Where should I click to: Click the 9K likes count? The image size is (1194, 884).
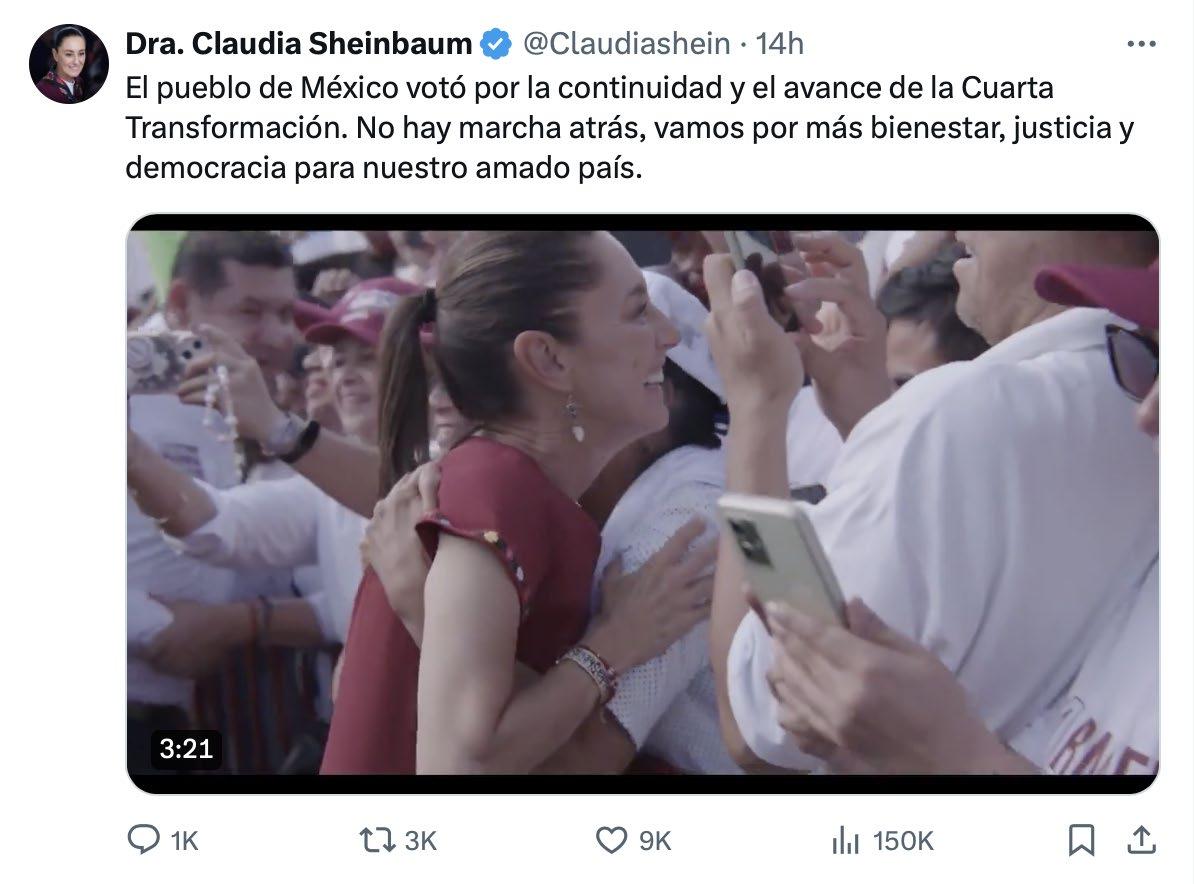655,841
